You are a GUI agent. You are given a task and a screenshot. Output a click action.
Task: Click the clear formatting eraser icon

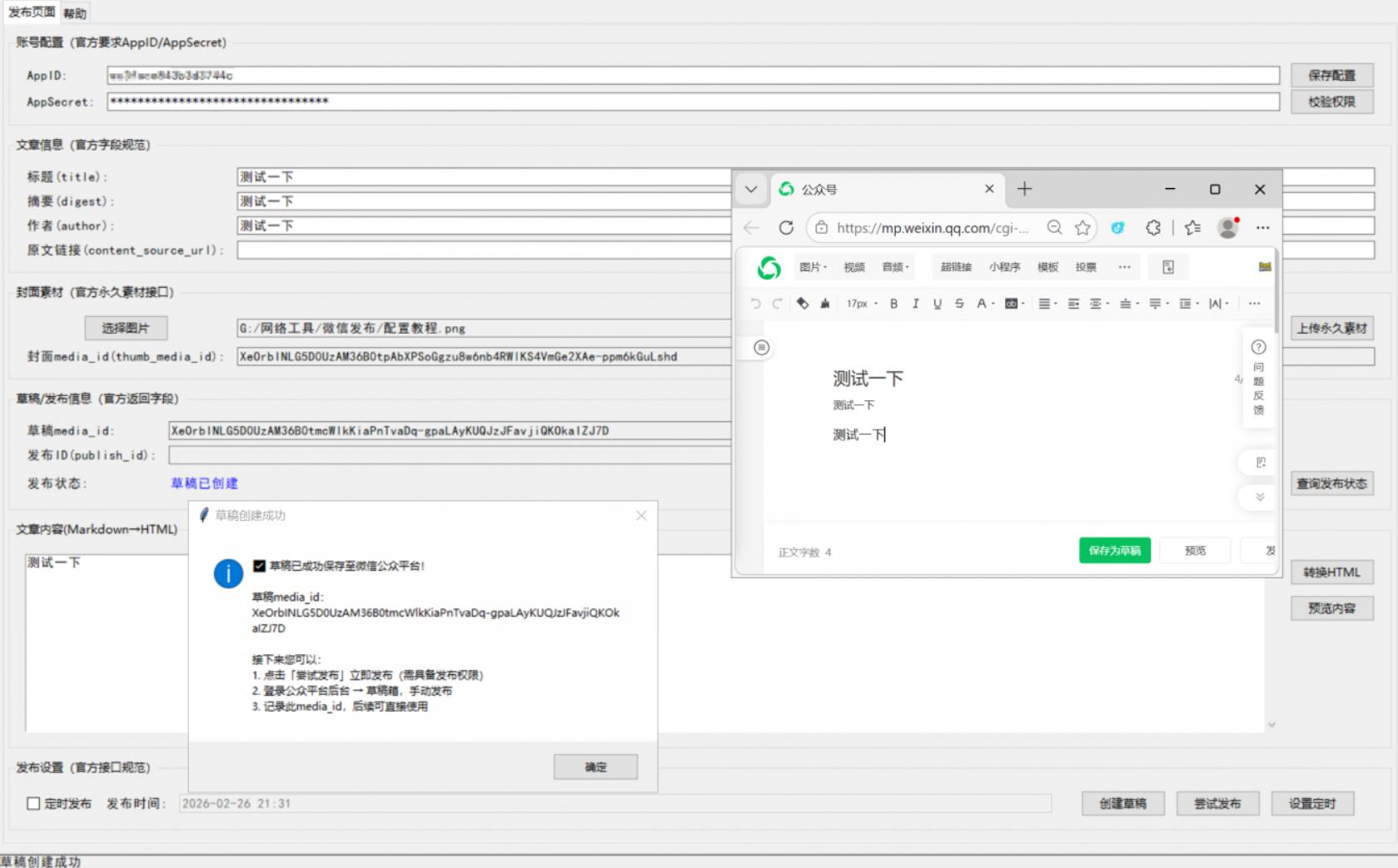(803, 304)
